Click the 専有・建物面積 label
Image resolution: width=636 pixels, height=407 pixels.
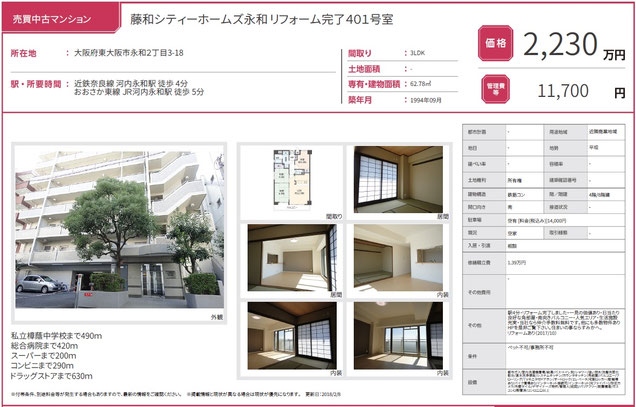(x=374, y=84)
